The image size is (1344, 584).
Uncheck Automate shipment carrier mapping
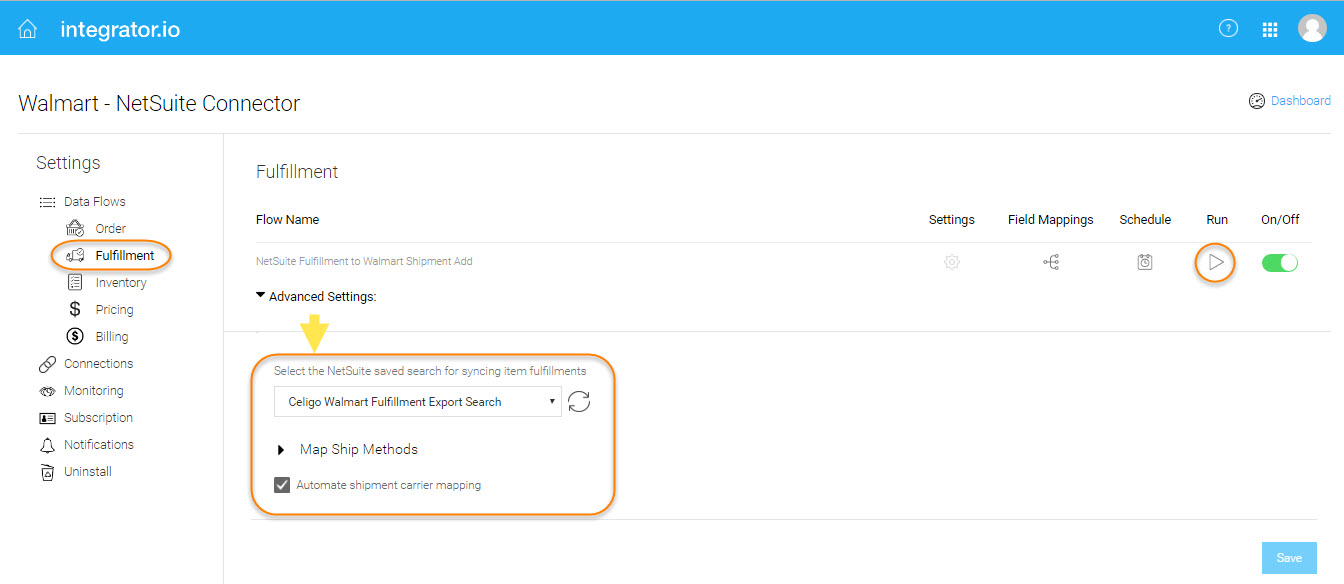(x=282, y=485)
